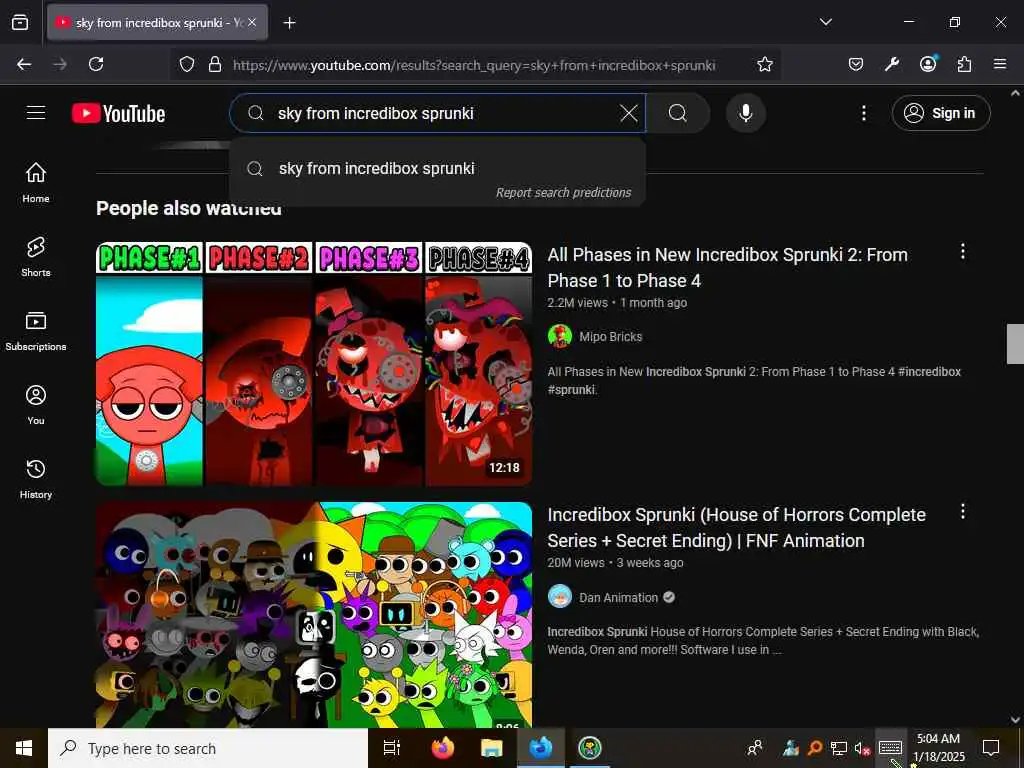The height and width of the screenshot is (768, 1024).
Task: Bookmark this page with the star
Action: (x=765, y=64)
